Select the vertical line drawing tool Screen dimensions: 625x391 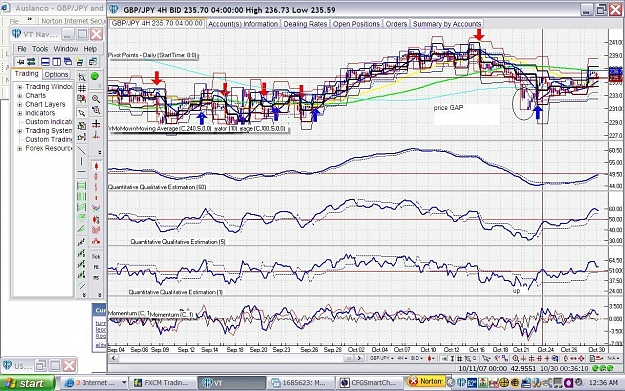82,161
